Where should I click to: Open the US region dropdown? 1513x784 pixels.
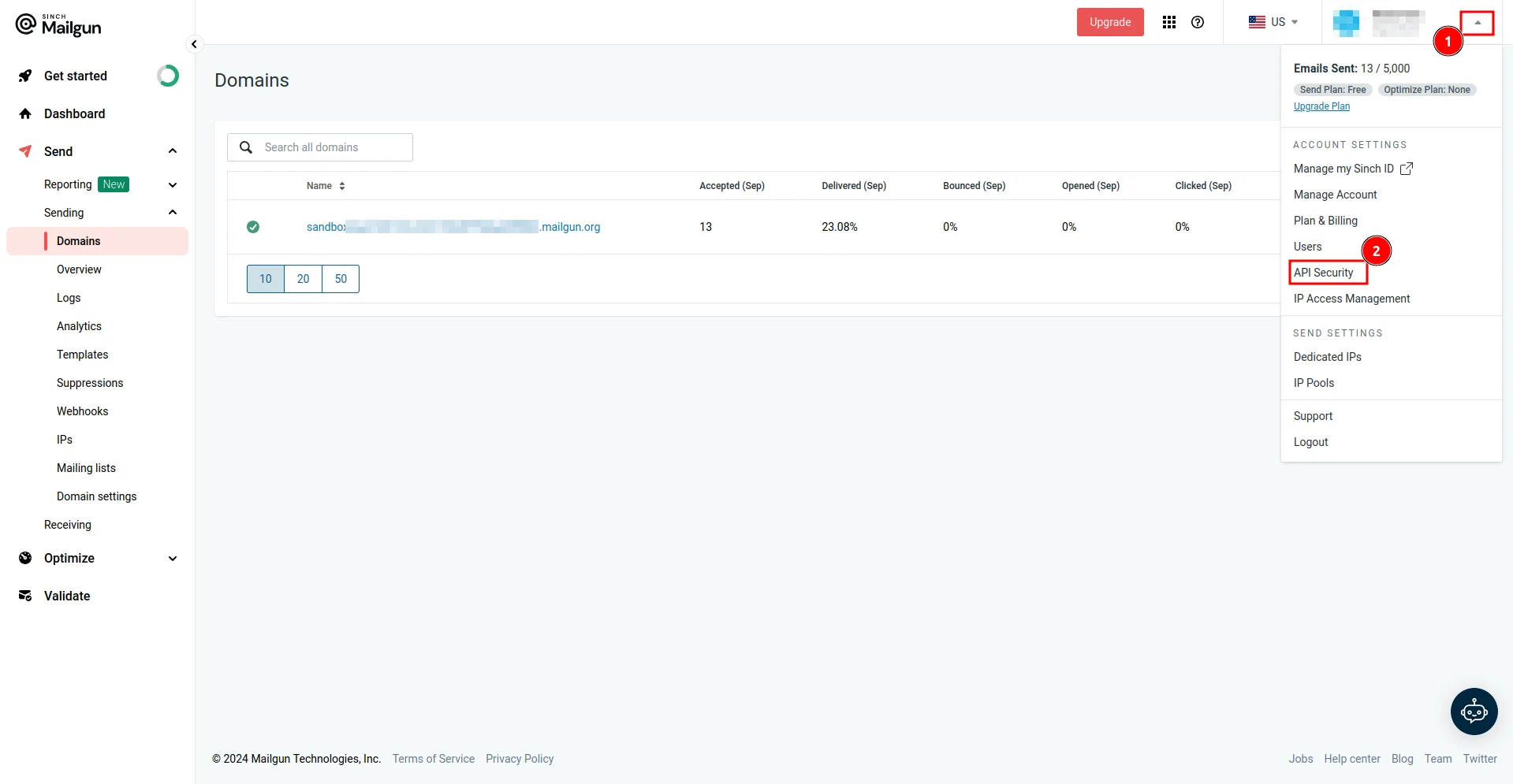click(1273, 22)
